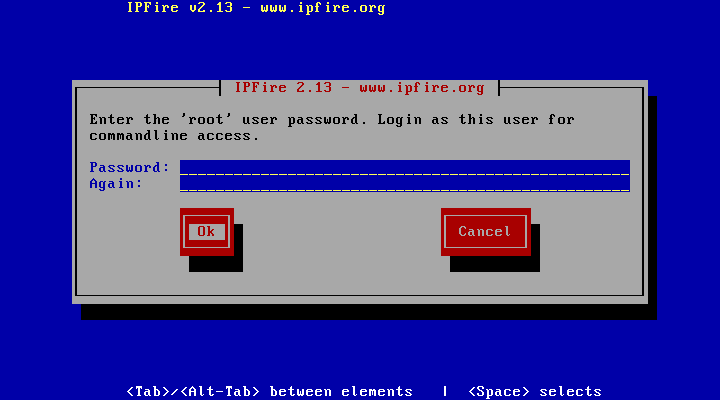Click the empty gray area between Ok and Cancel

point(338,232)
